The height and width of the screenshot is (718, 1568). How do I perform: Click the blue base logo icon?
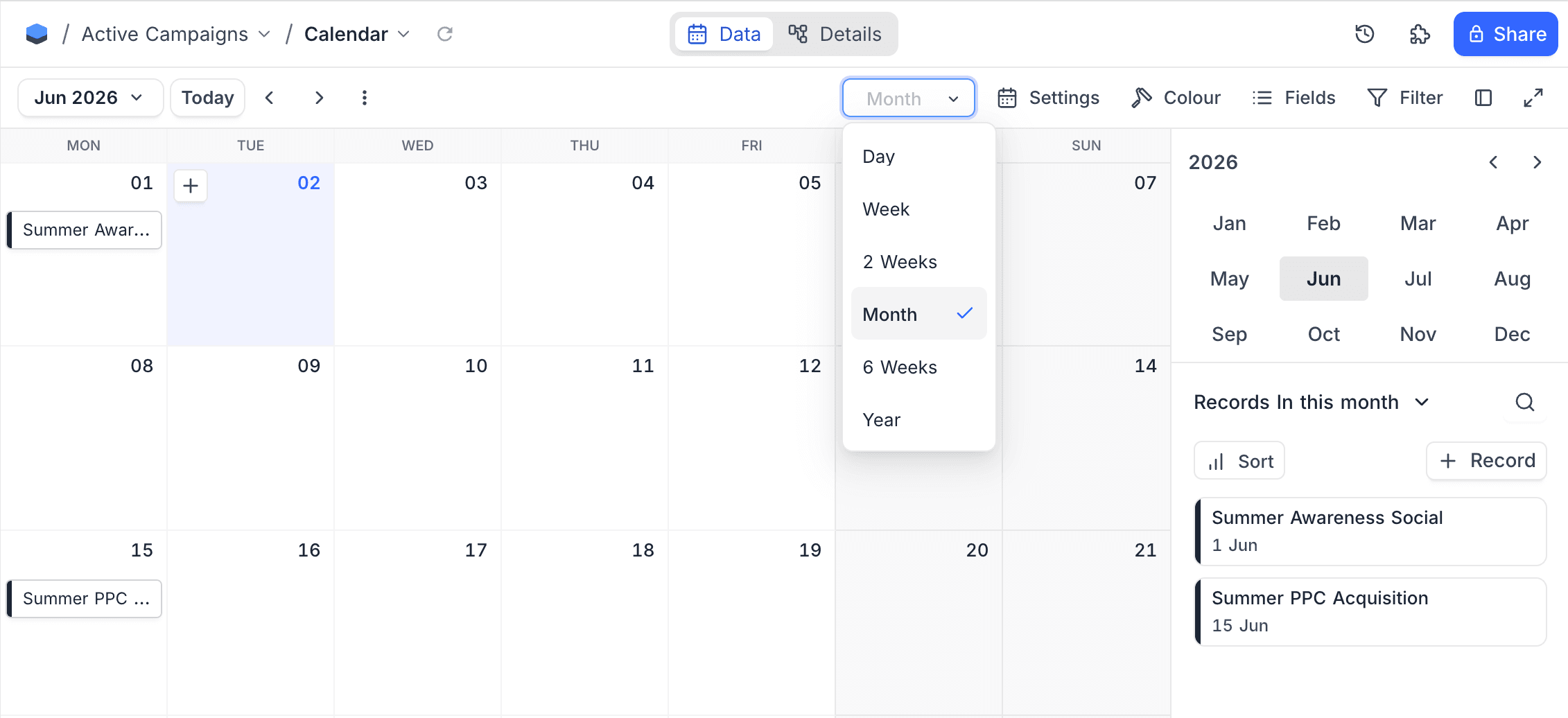click(x=37, y=34)
